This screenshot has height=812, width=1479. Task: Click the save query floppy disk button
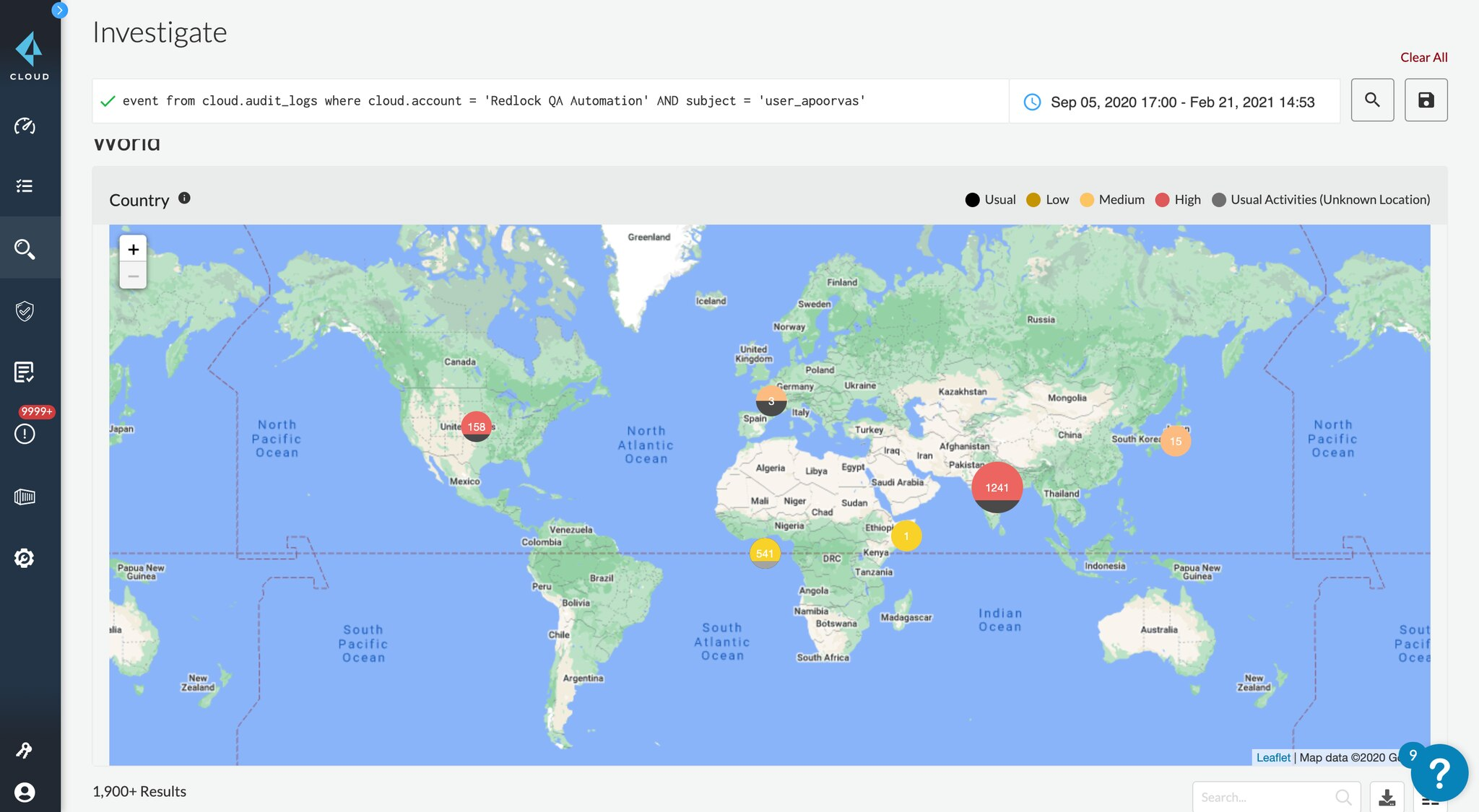[1426, 100]
